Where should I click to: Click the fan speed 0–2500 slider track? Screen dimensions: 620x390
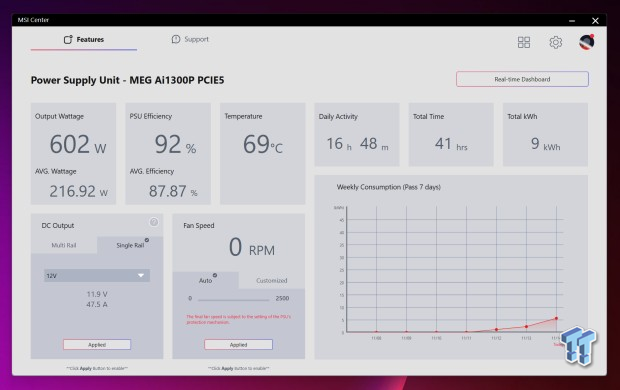(233, 300)
